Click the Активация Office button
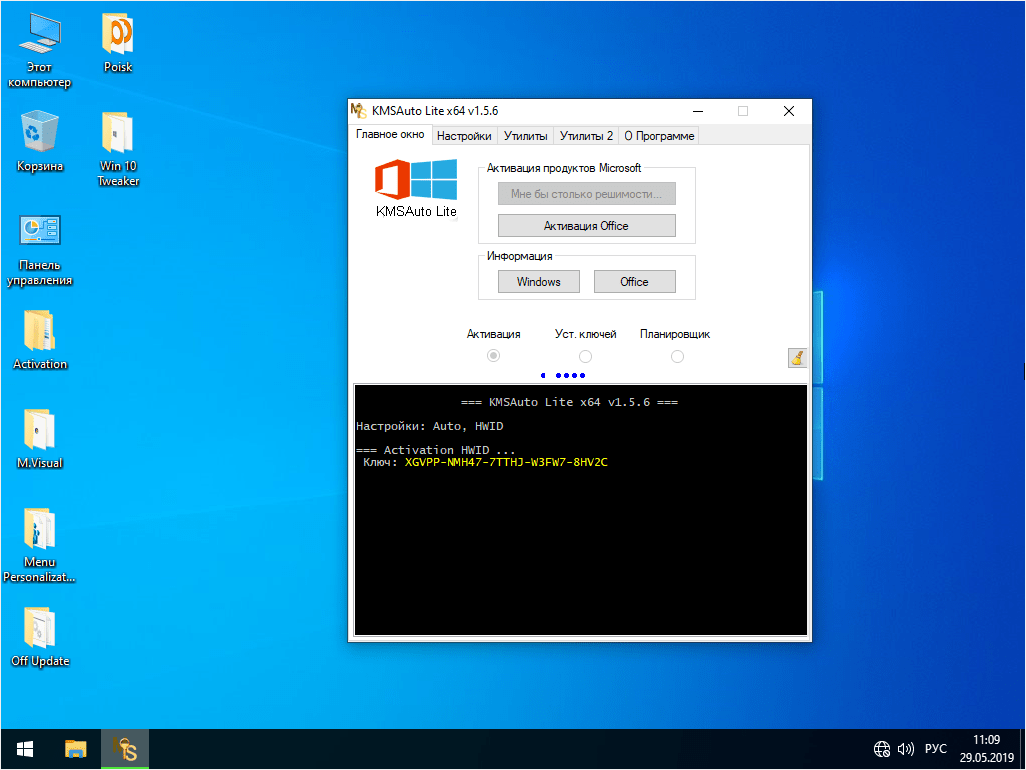The width and height of the screenshot is (1026, 770). 587,226
